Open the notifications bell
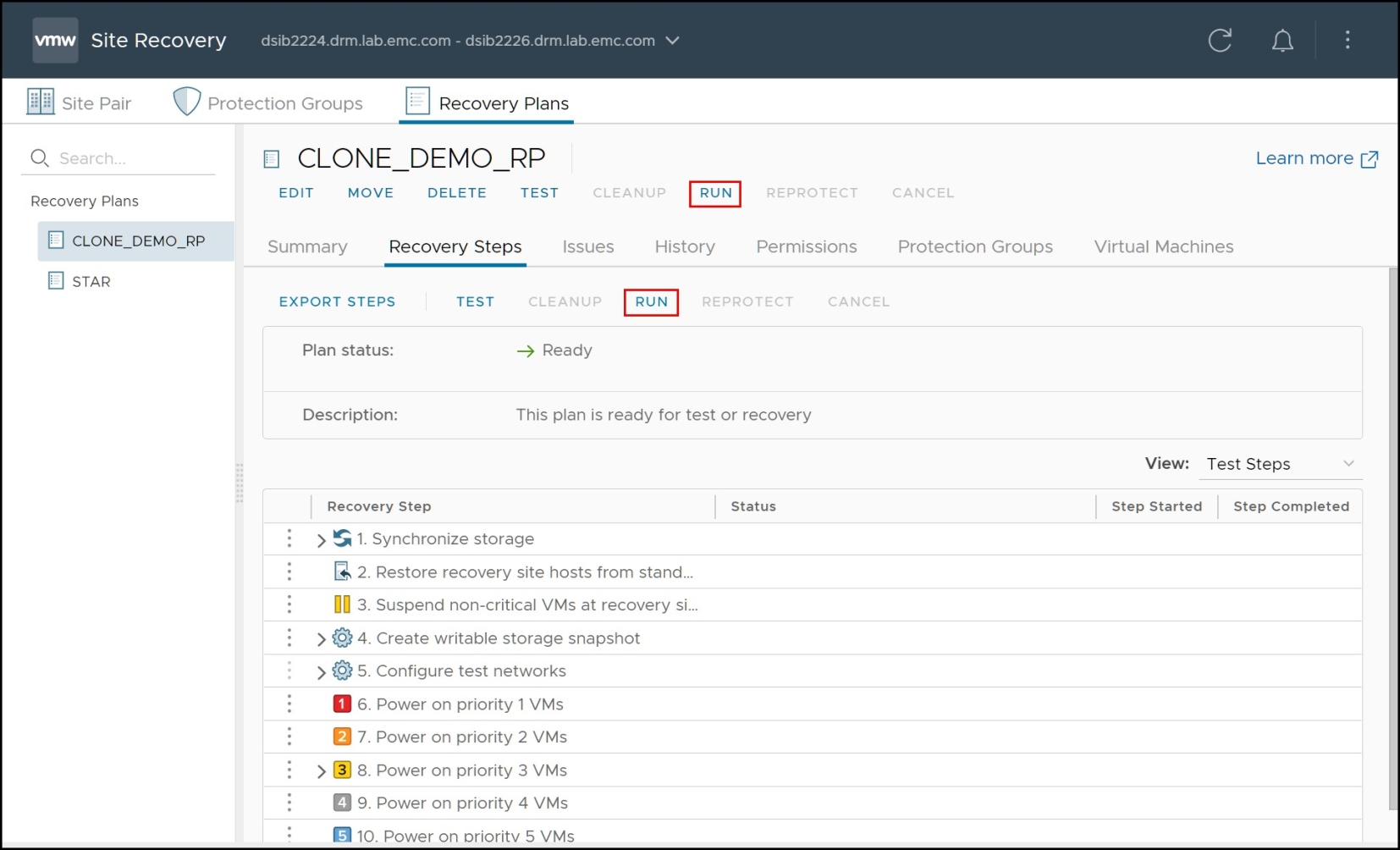Image resolution: width=1400 pixels, height=850 pixels. point(1282,41)
